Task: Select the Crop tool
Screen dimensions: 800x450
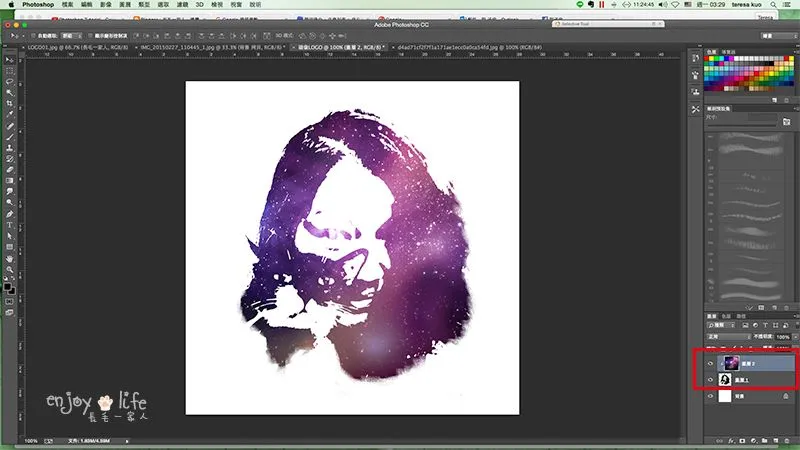Action: coord(9,104)
